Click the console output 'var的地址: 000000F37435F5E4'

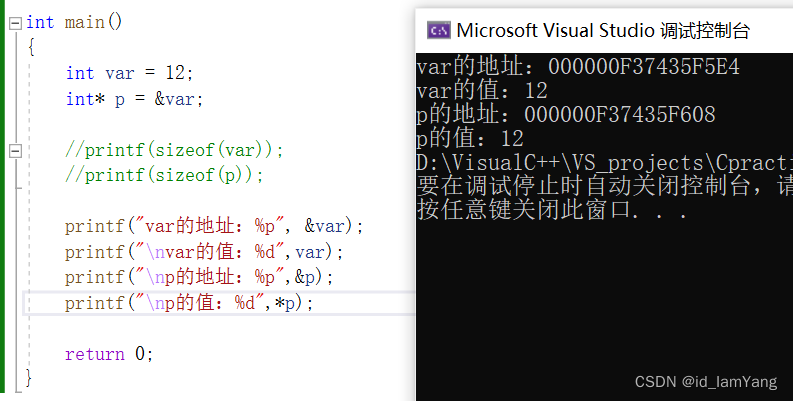pos(578,67)
